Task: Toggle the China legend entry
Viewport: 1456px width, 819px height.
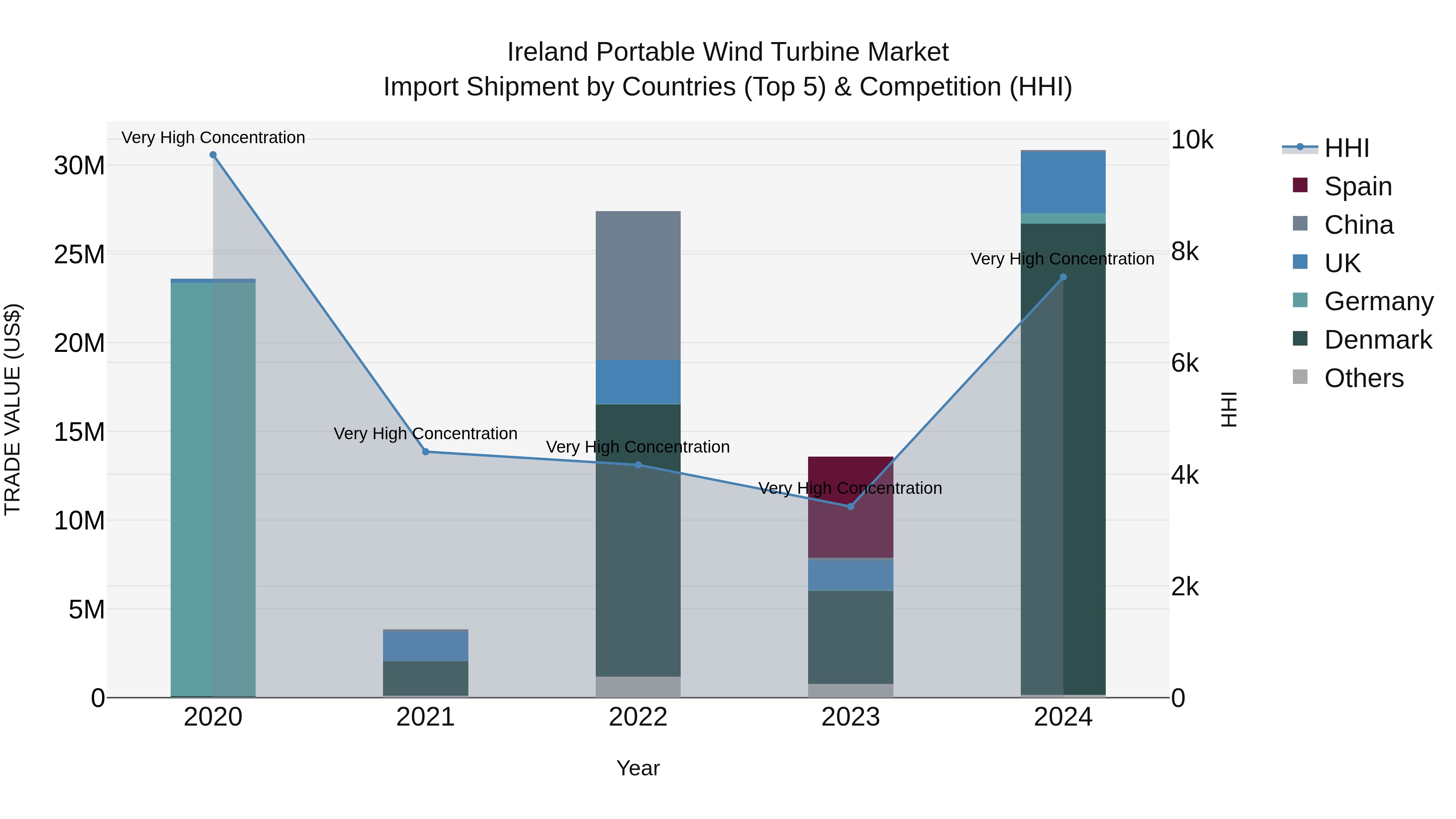Action: click(x=1343, y=224)
